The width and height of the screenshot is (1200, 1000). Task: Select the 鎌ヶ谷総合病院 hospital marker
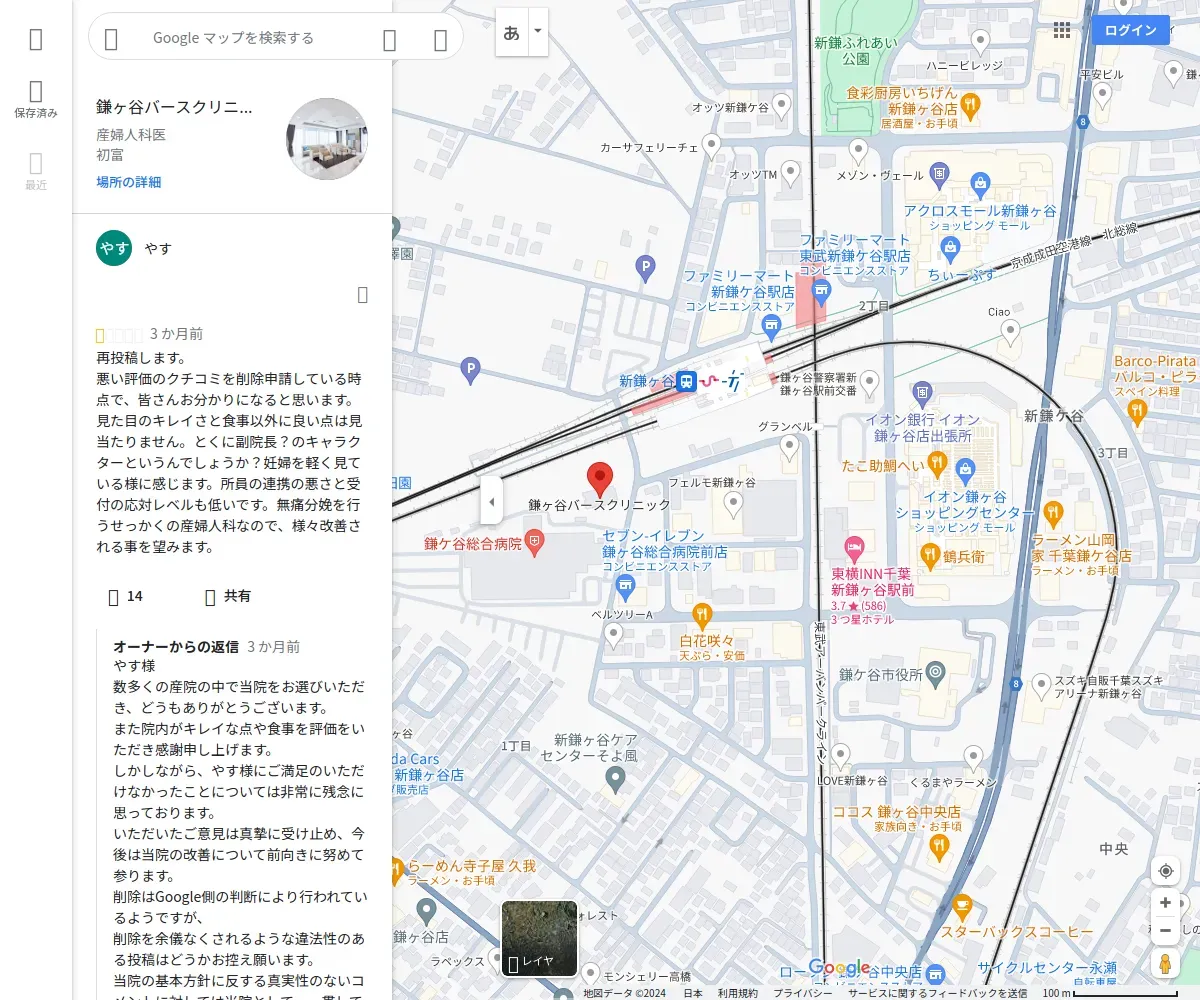(x=535, y=544)
